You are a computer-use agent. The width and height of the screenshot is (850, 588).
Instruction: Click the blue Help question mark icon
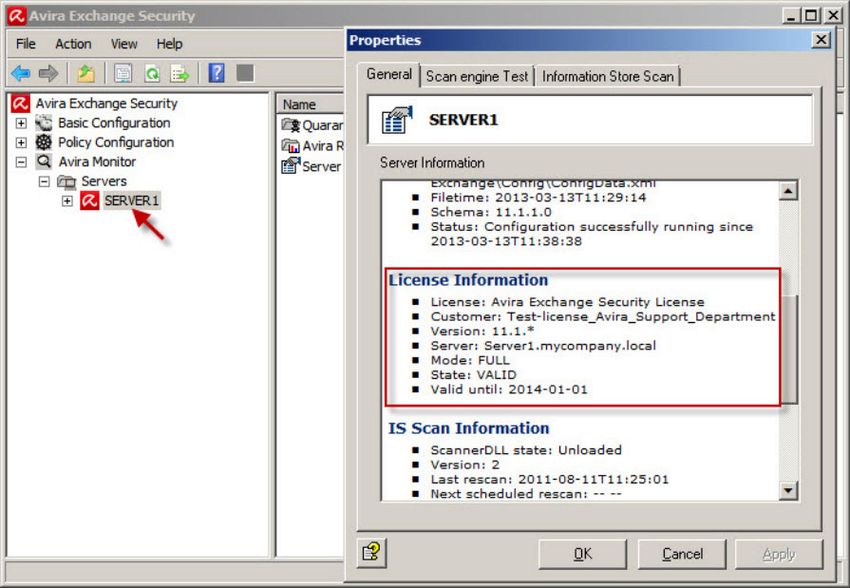pos(216,73)
